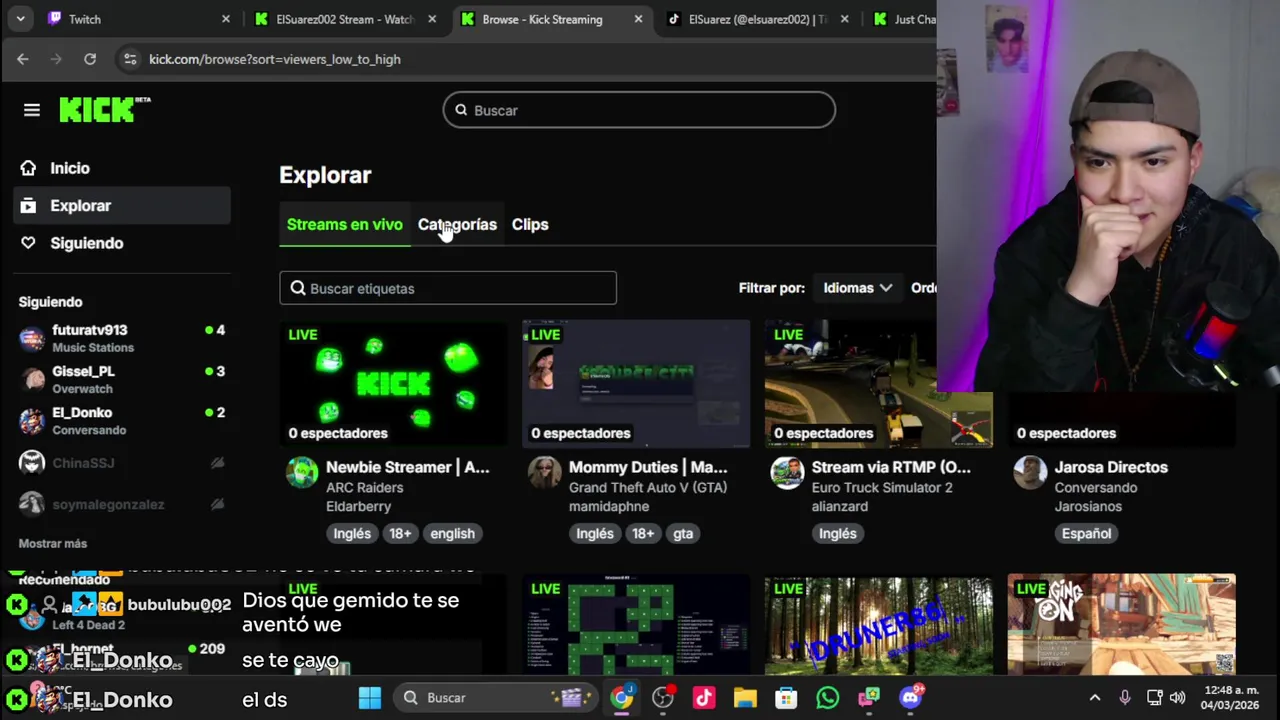The image size is (1280, 720).
Task: Close the Browse - Kick Streaming tab
Action: click(638, 19)
